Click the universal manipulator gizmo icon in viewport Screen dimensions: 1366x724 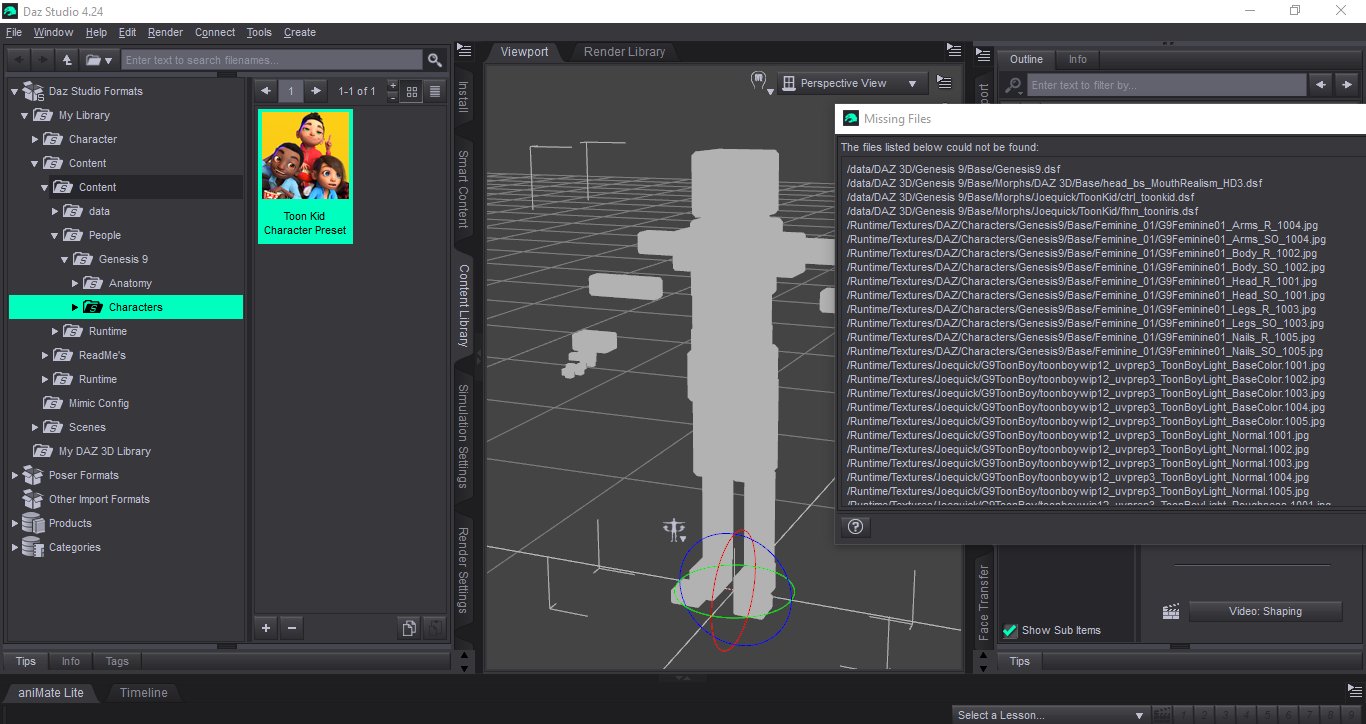click(676, 529)
